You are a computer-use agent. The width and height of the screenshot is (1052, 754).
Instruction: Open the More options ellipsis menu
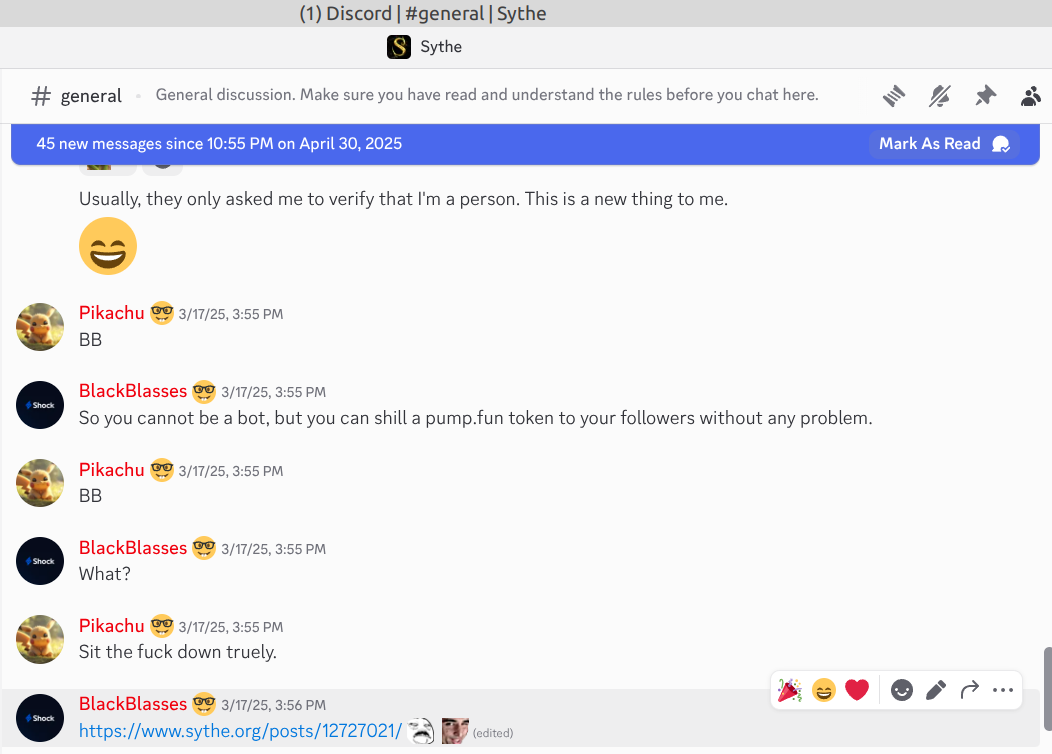pyautogui.click(x=1003, y=690)
